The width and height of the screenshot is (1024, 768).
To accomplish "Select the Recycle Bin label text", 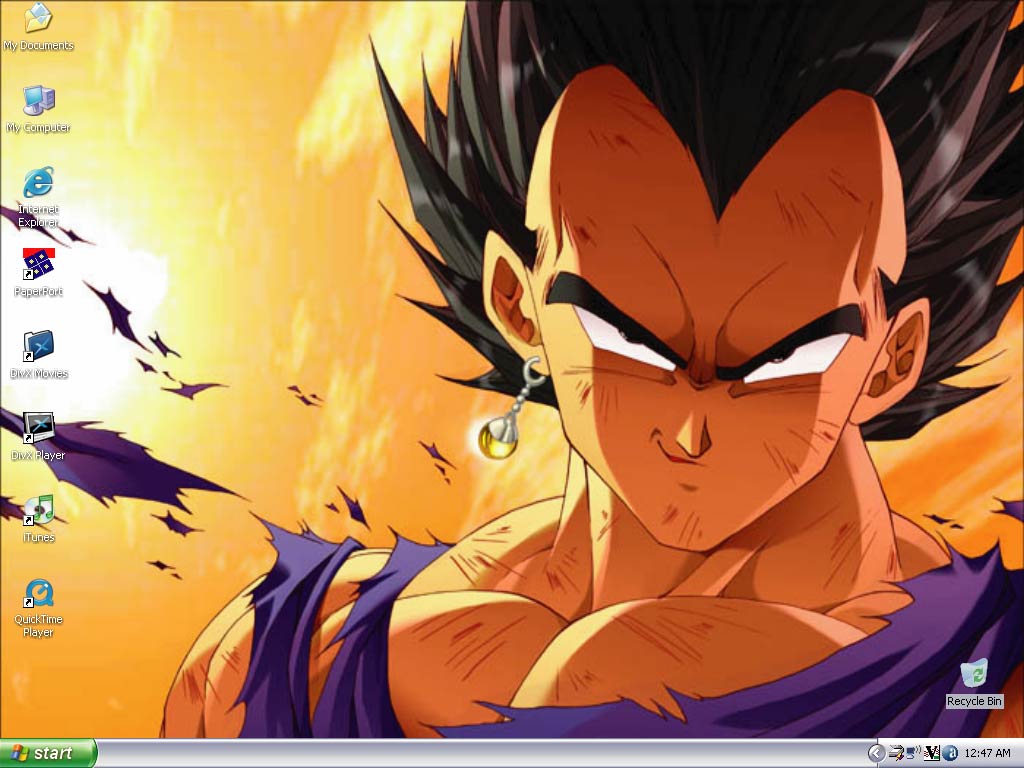I will (974, 701).
